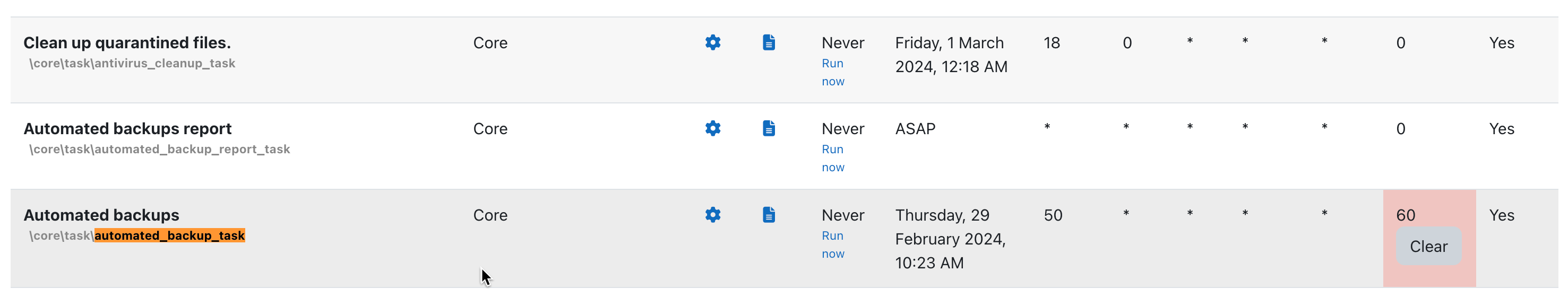View logs icon for Clean up quarantined files
The image size is (1568, 297).
(769, 42)
